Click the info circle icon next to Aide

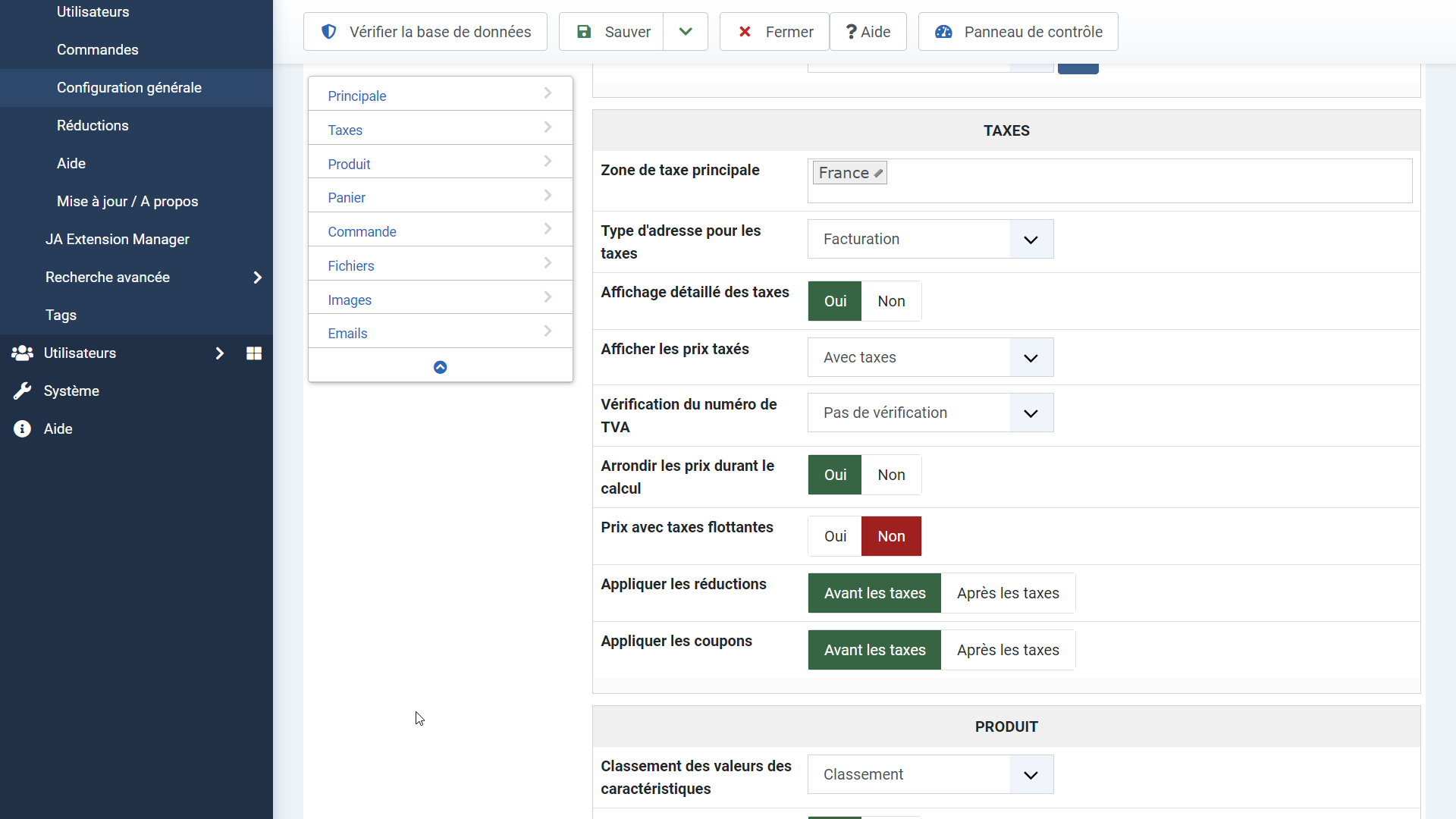[22, 429]
